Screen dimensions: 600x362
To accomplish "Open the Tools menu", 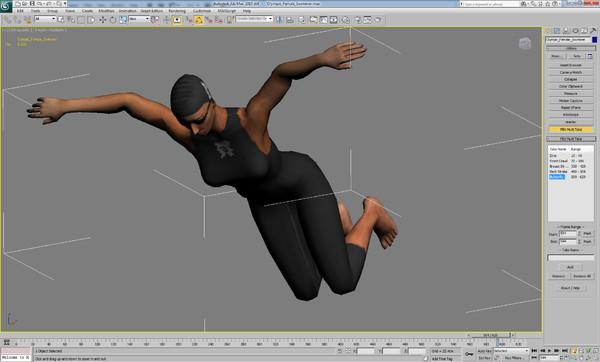I will (x=36, y=11).
